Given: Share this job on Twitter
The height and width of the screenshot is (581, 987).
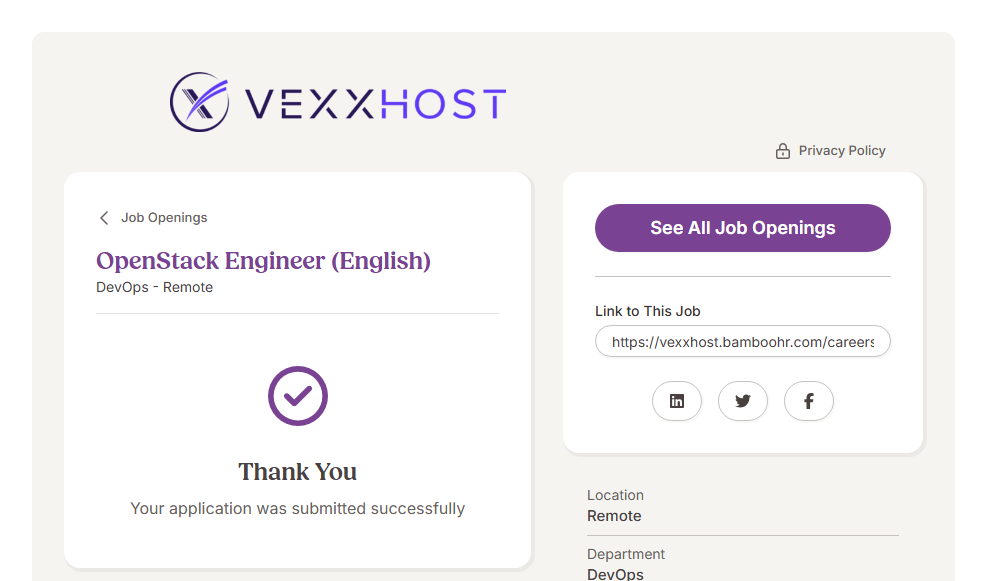Looking at the screenshot, I should pyautogui.click(x=743, y=401).
